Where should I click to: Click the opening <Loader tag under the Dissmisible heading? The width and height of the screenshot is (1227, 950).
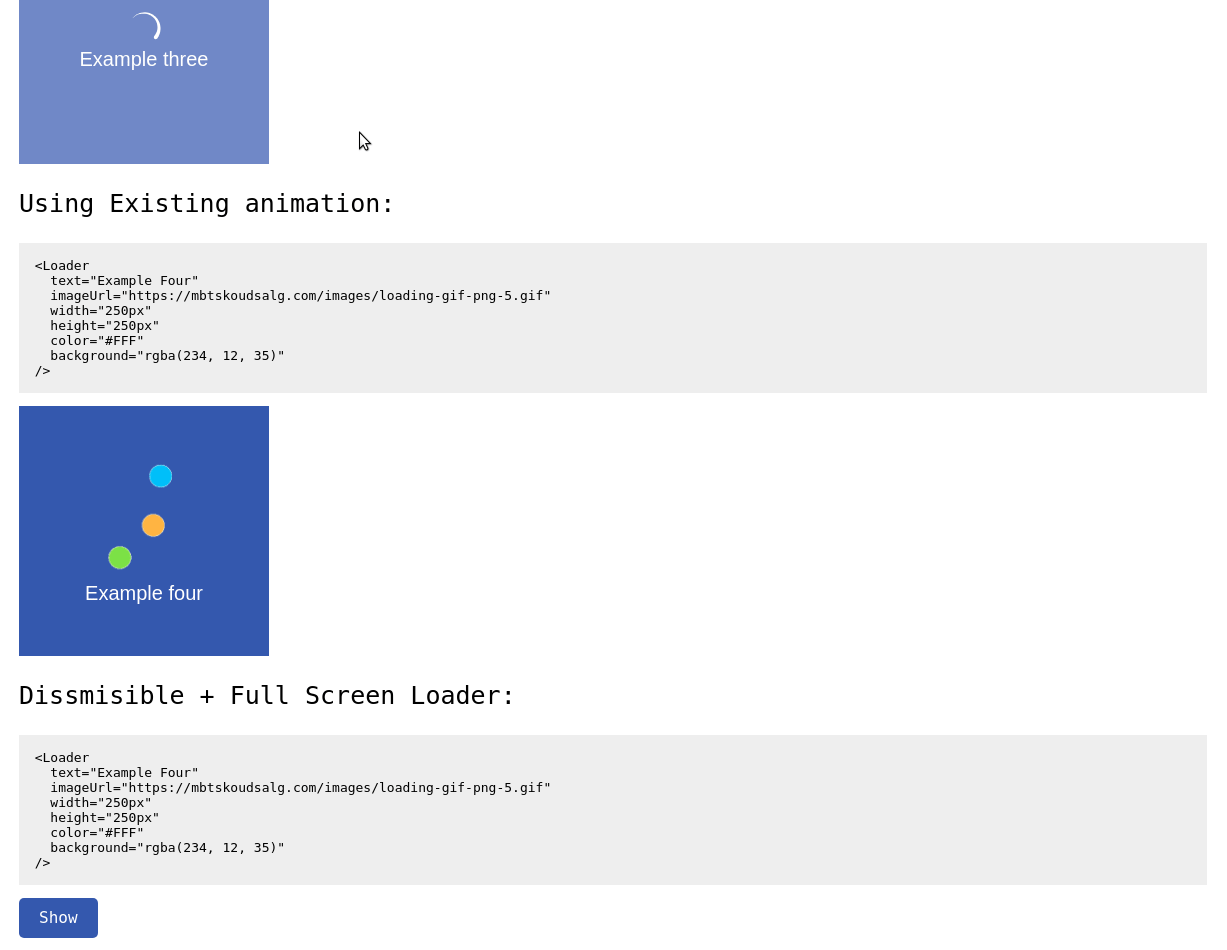pyautogui.click(x=62, y=758)
